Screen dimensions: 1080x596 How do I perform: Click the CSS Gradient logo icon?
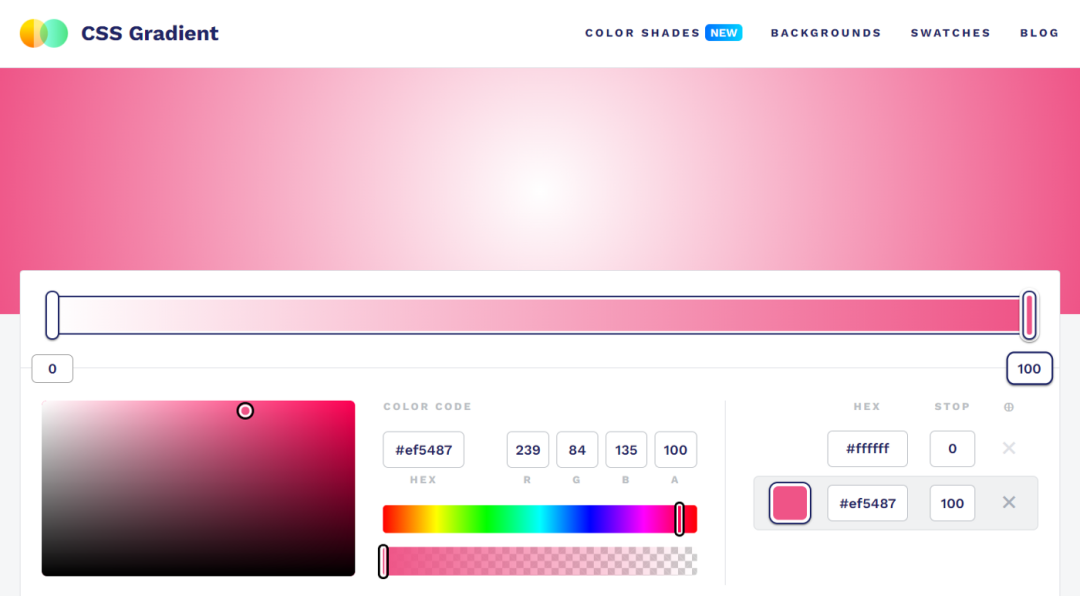44,33
